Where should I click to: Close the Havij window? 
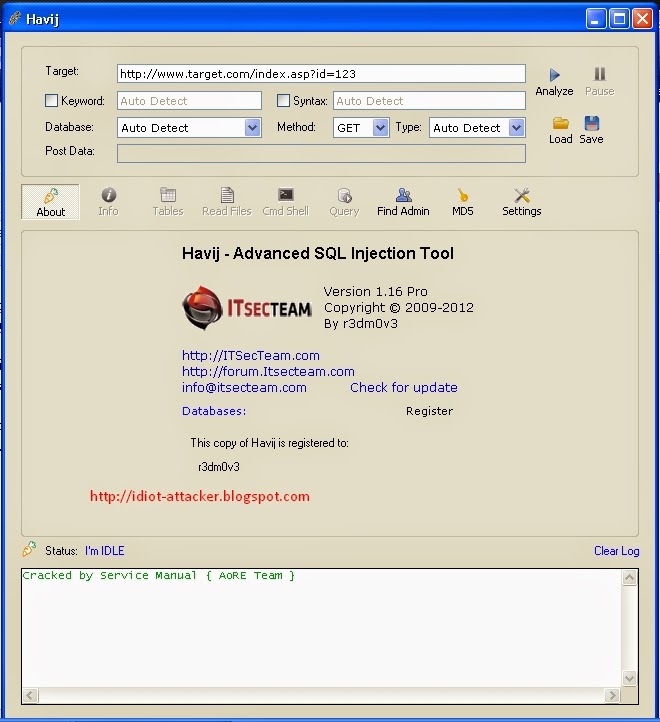coord(642,19)
